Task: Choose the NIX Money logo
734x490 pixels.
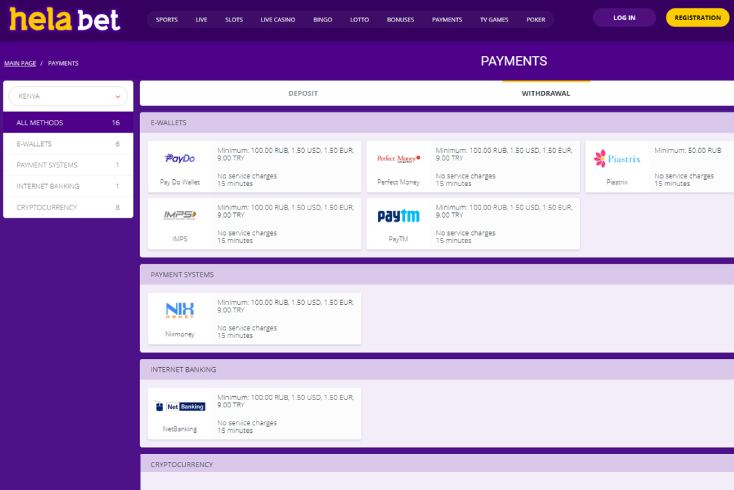Action: point(180,310)
